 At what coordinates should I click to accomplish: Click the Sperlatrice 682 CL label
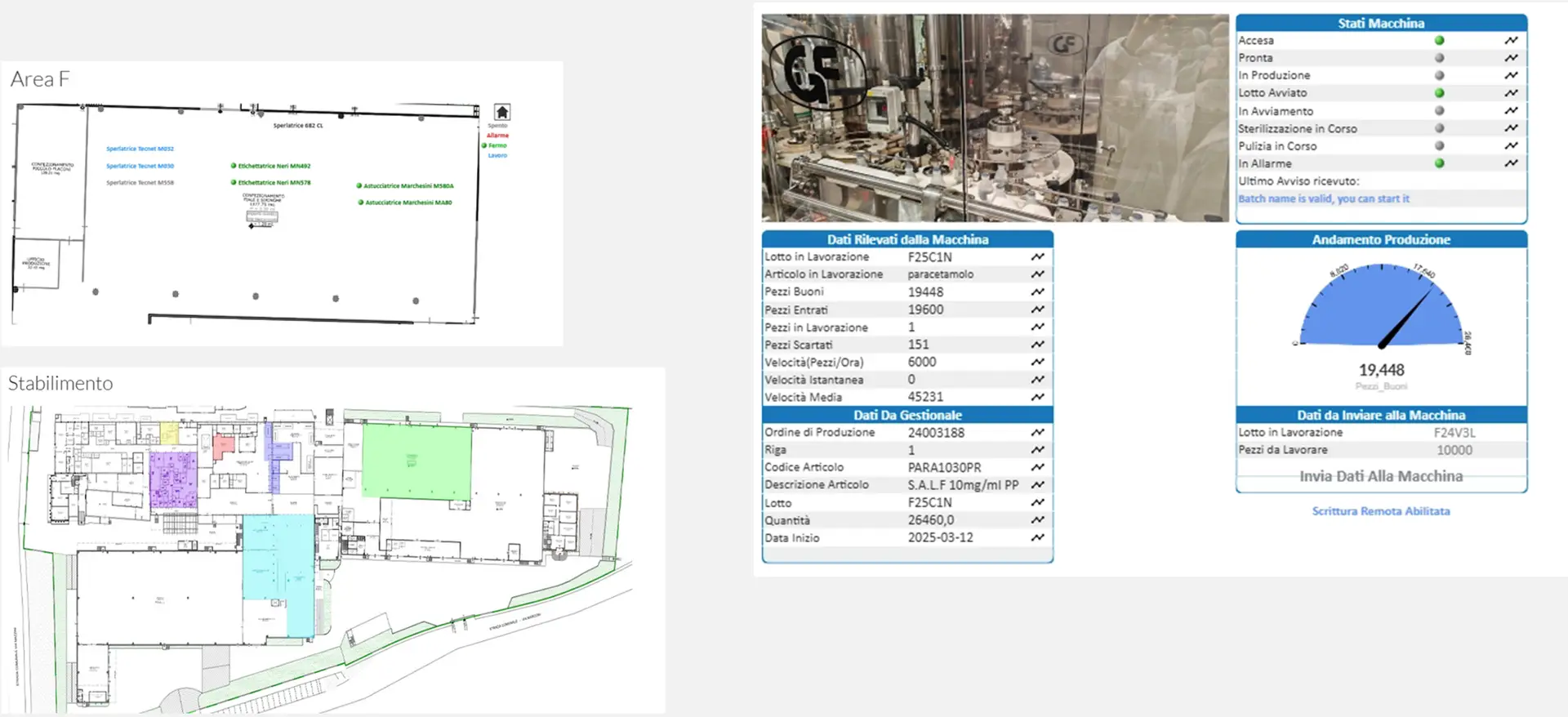point(298,126)
